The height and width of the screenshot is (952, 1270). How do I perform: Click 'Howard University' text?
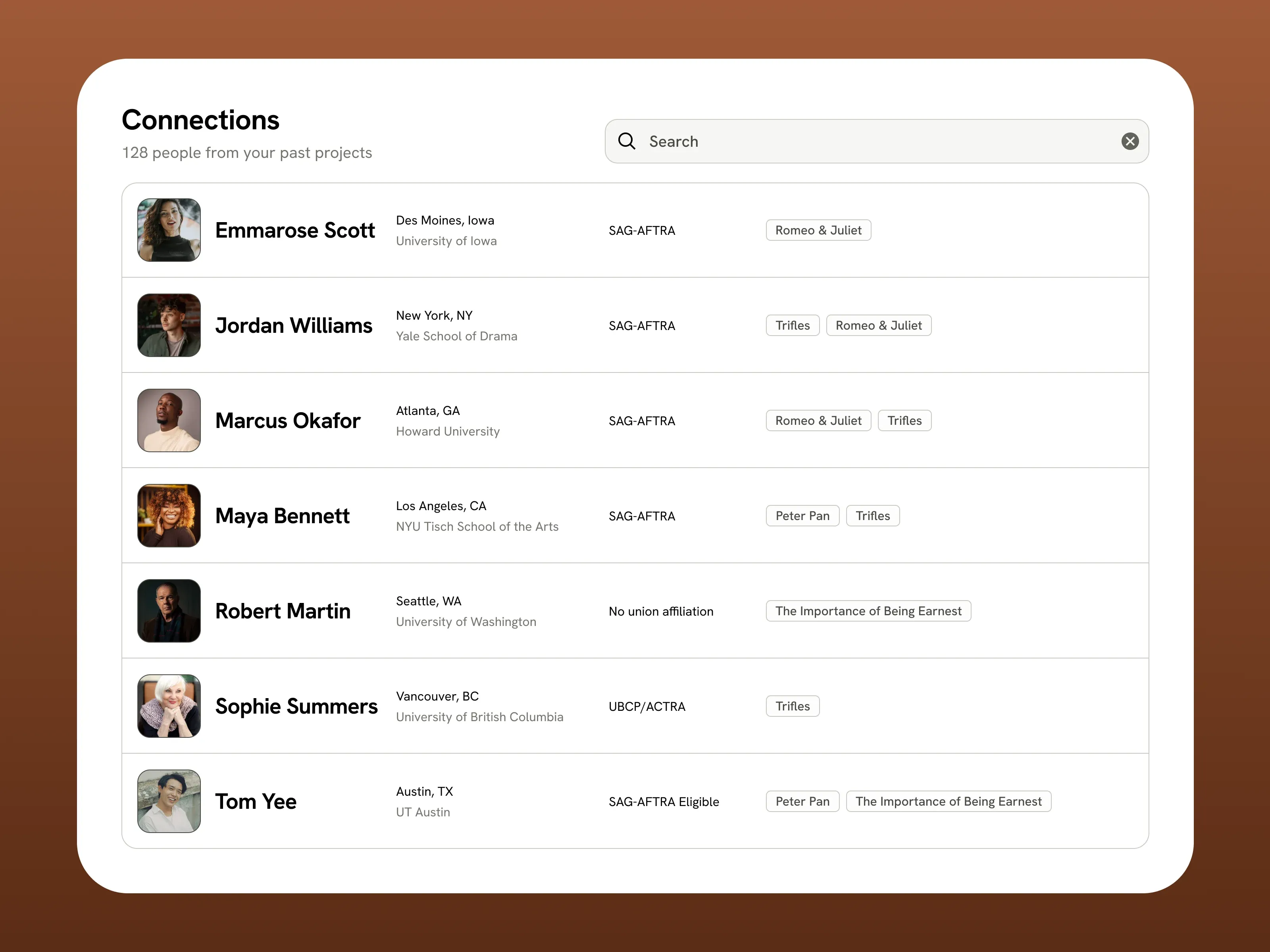pyautogui.click(x=448, y=432)
